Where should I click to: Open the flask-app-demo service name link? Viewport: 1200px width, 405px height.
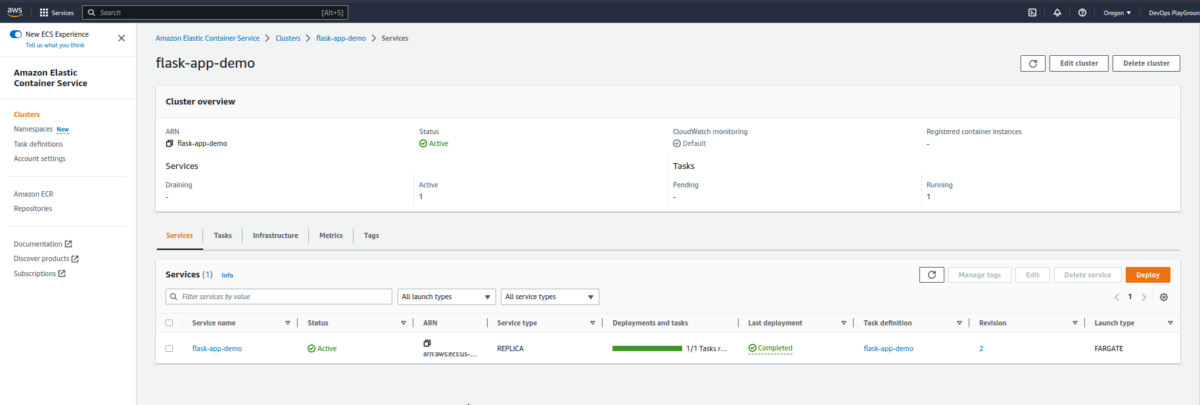click(x=217, y=348)
